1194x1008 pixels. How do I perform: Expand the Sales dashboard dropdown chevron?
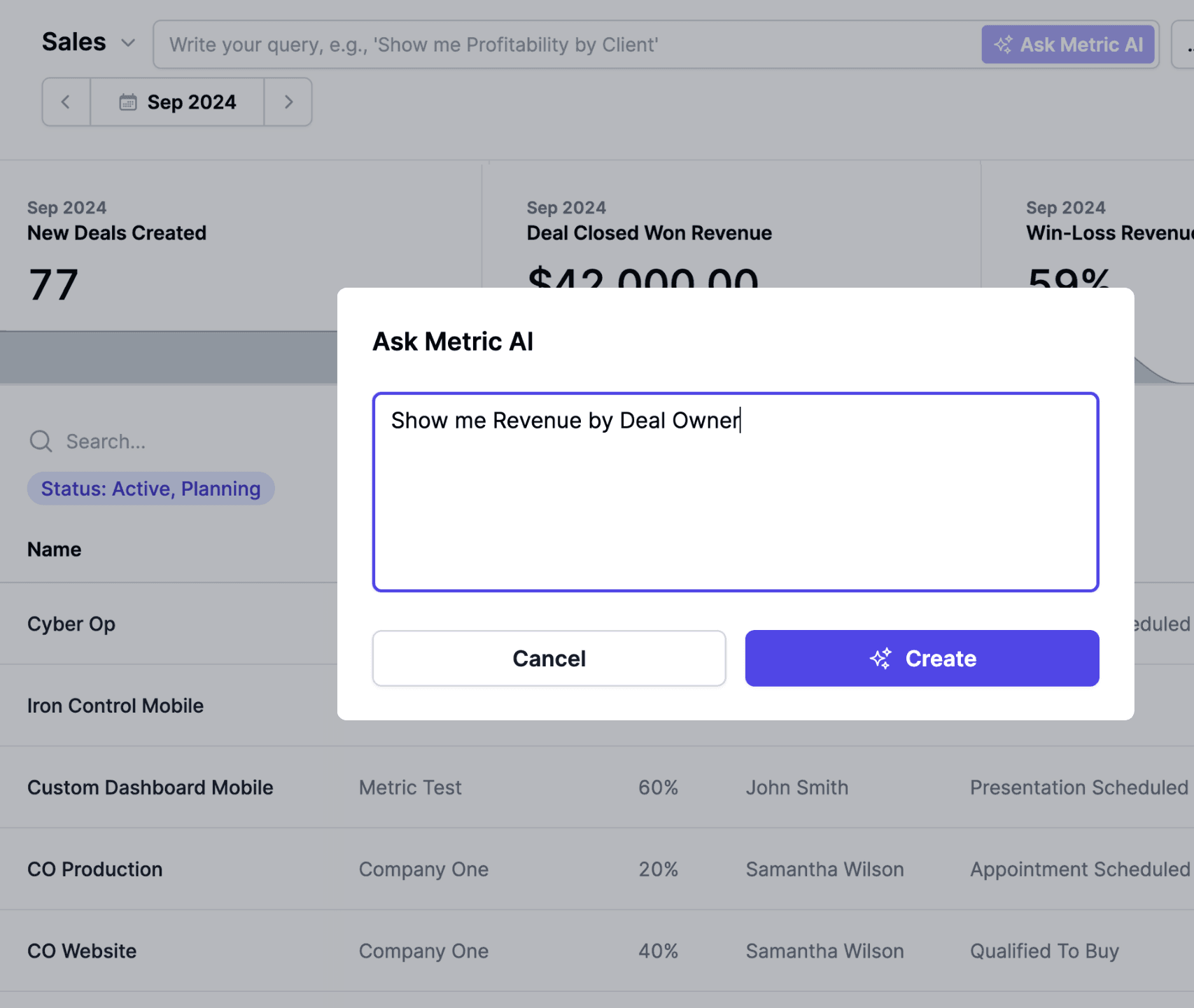(x=128, y=43)
